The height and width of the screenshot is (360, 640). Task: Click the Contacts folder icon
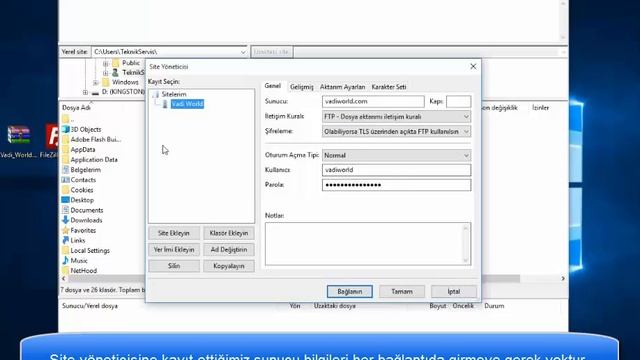point(65,180)
